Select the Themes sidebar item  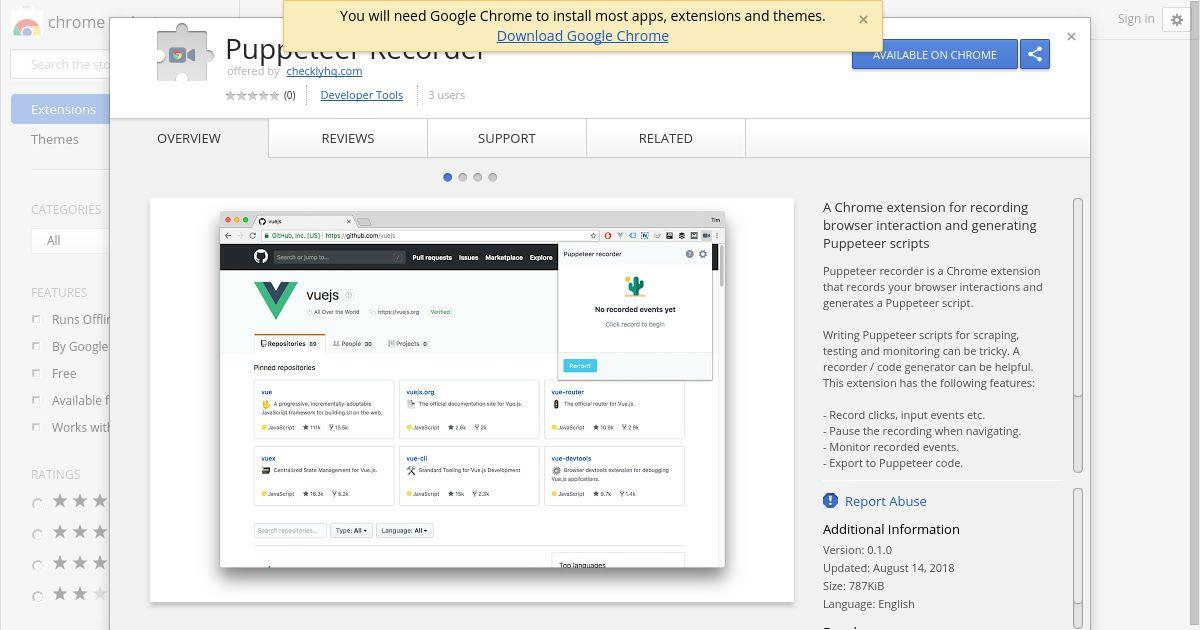pyautogui.click(x=55, y=139)
